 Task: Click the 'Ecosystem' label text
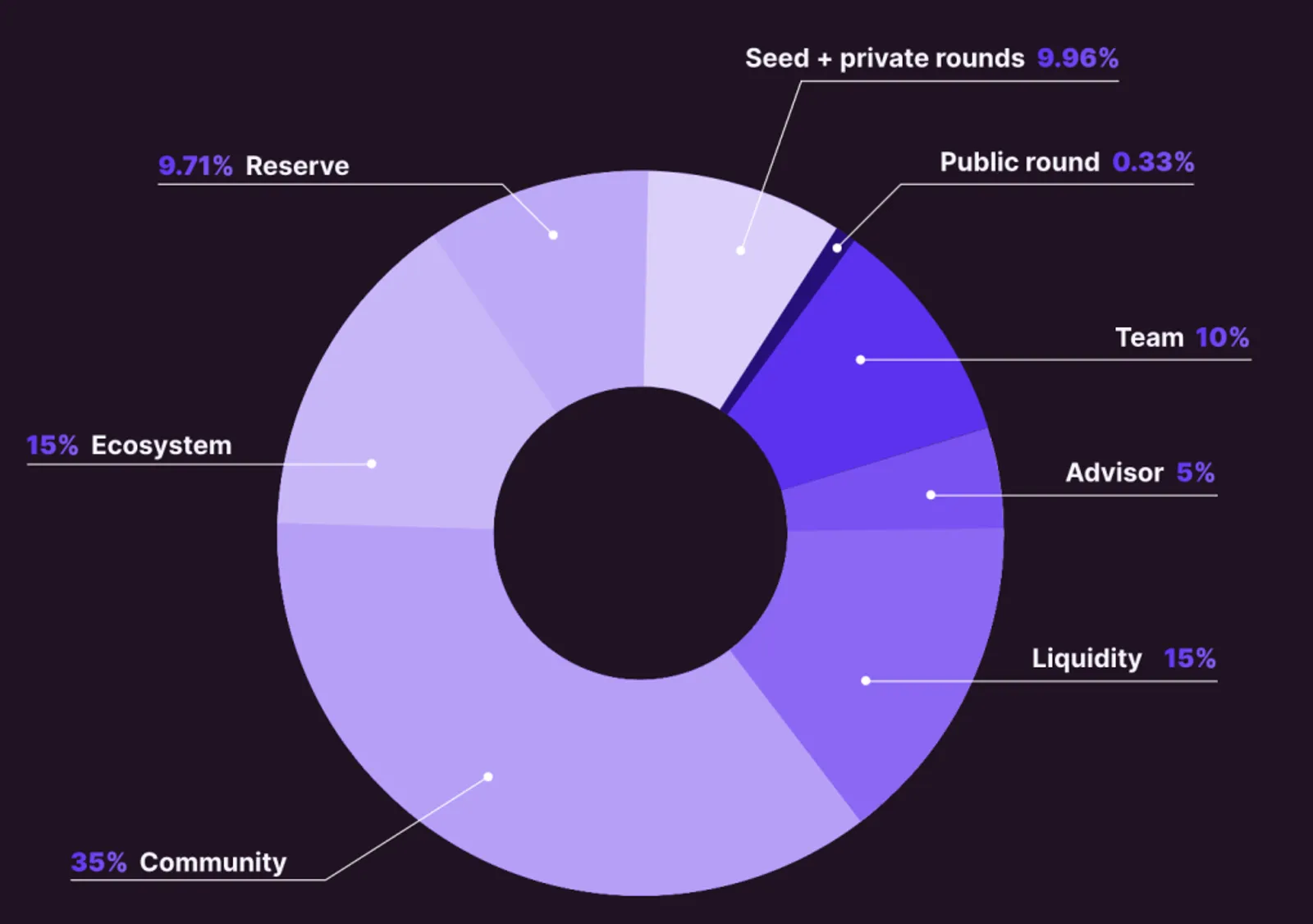coord(162,446)
